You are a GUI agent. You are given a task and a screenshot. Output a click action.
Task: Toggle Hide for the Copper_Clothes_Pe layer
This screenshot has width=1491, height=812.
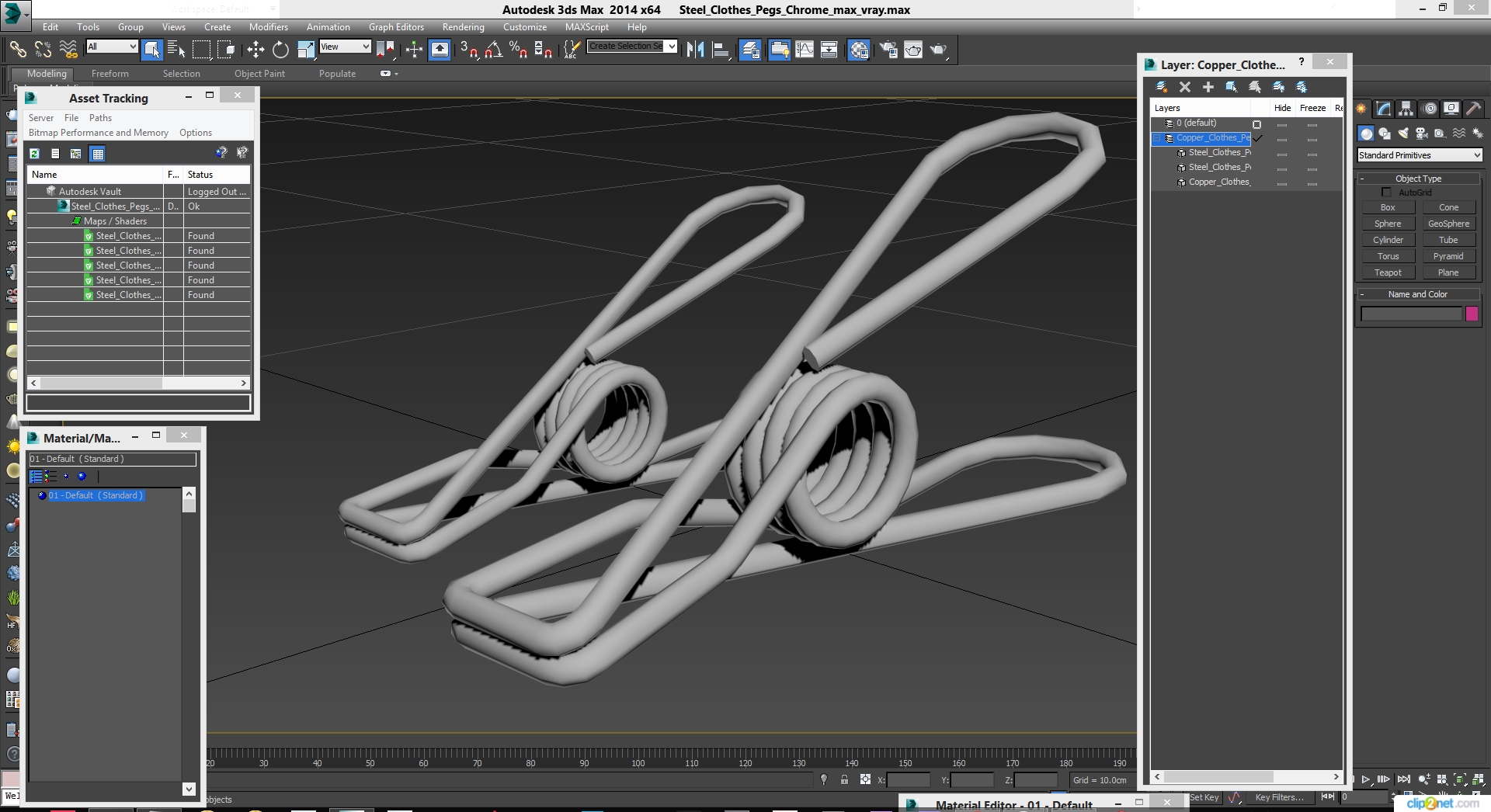coord(1282,140)
